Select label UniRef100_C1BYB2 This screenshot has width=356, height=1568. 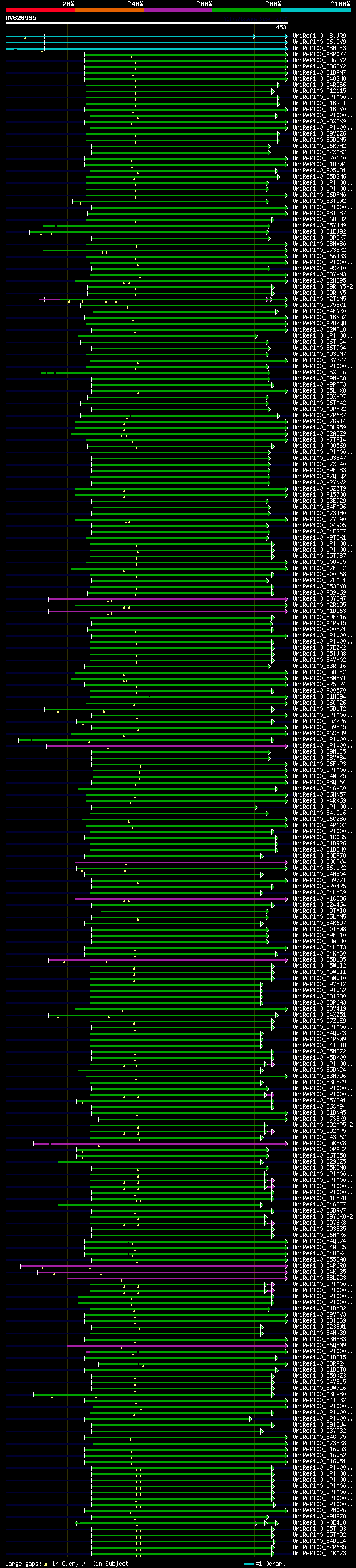point(319,1308)
